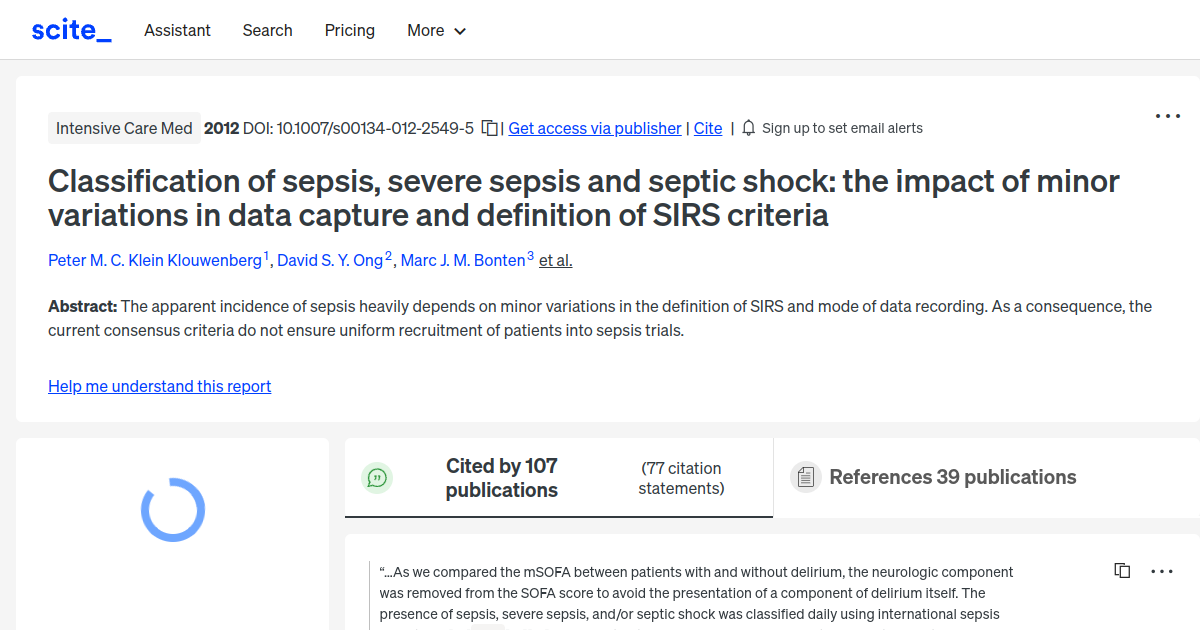
Task: Click the Intensive Care Med journal tag
Action: [124, 128]
